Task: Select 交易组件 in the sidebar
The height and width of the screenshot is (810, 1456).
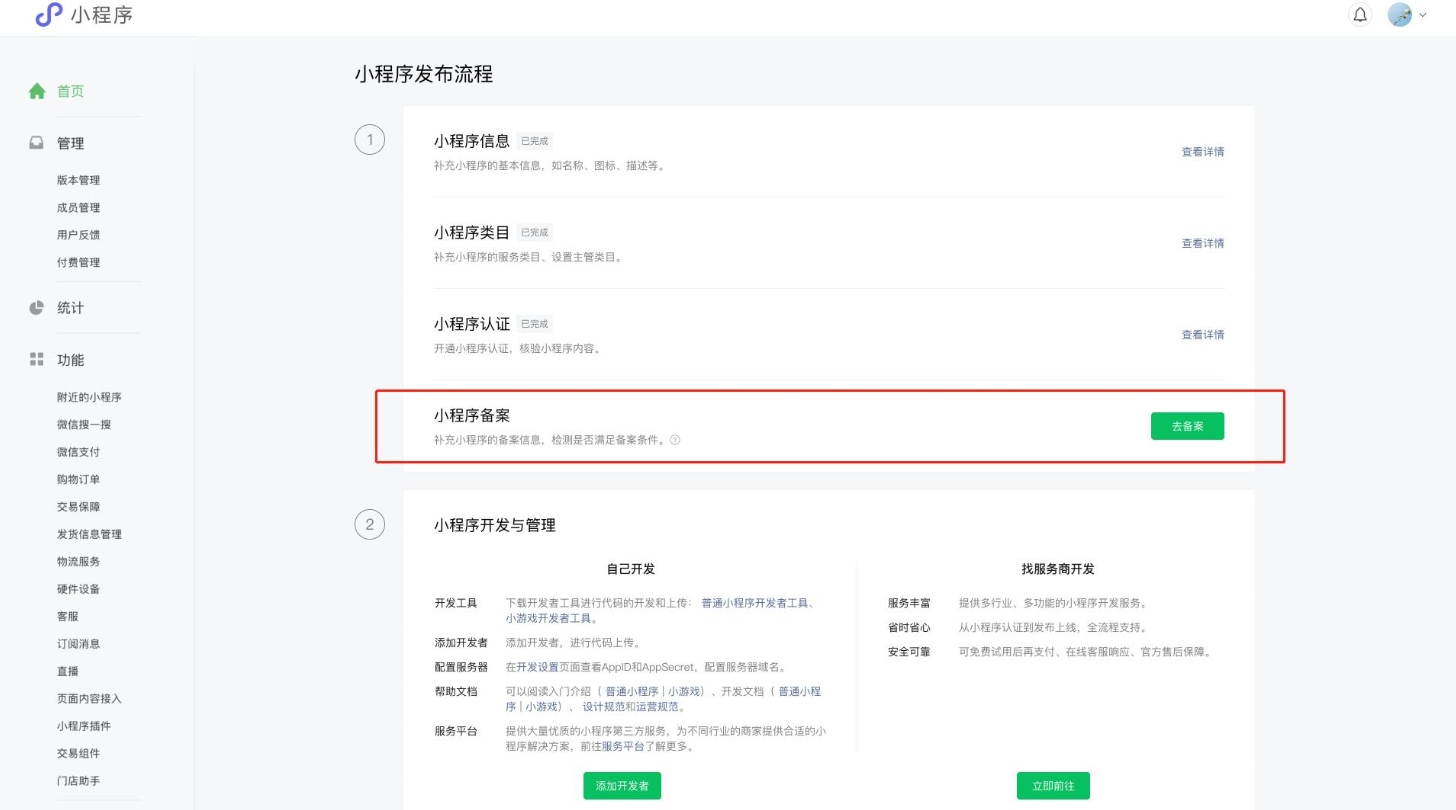Action: (78, 753)
